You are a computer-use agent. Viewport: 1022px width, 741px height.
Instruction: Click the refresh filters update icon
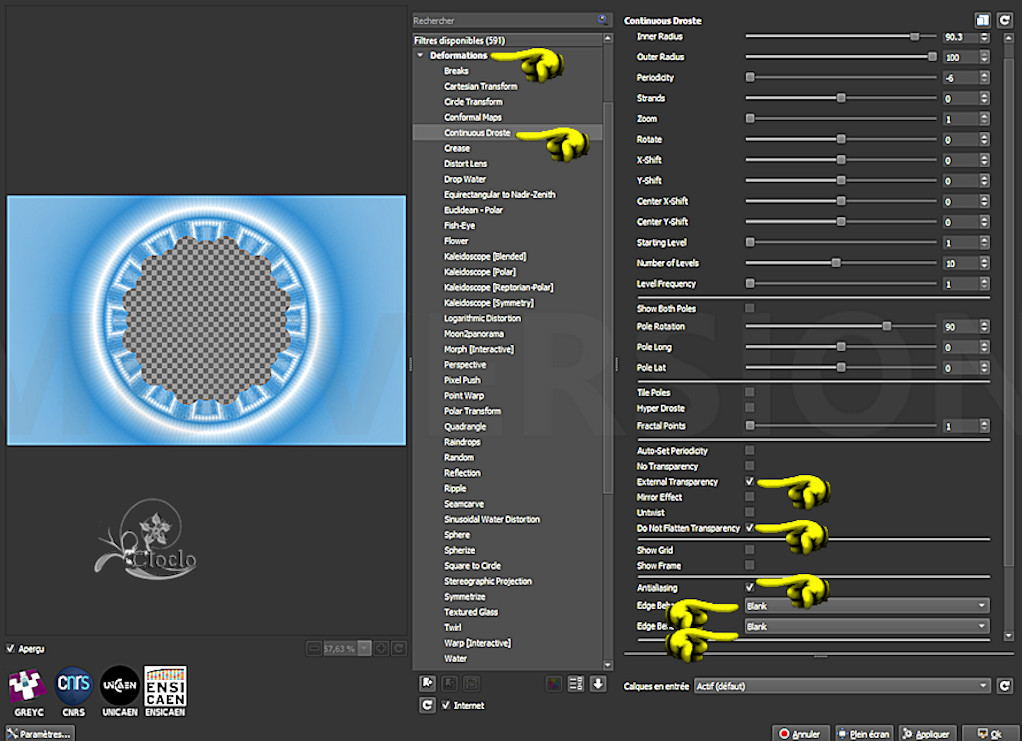click(x=428, y=705)
